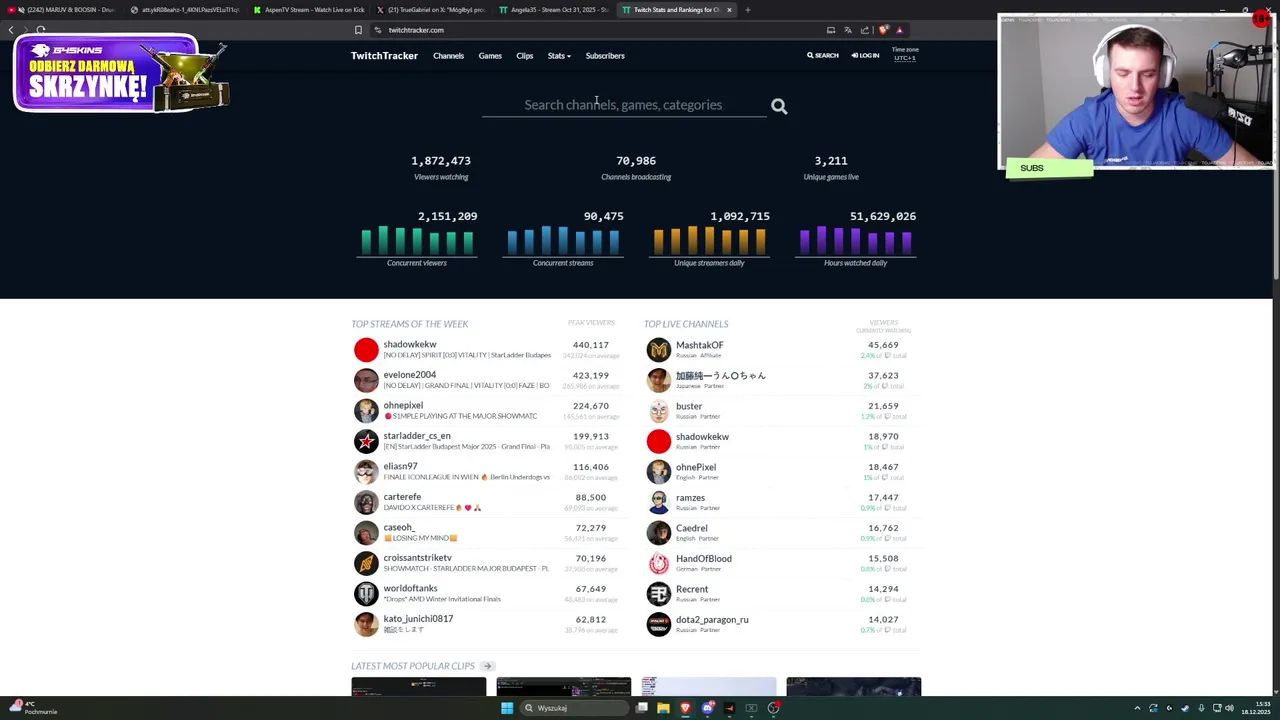Open the Windows Start menu
The width and height of the screenshot is (1280, 720).
coord(507,708)
